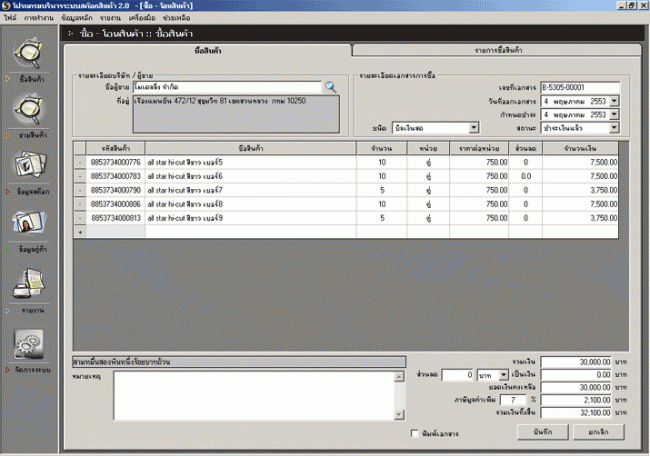Open the payment due date dropdown

click(614, 114)
